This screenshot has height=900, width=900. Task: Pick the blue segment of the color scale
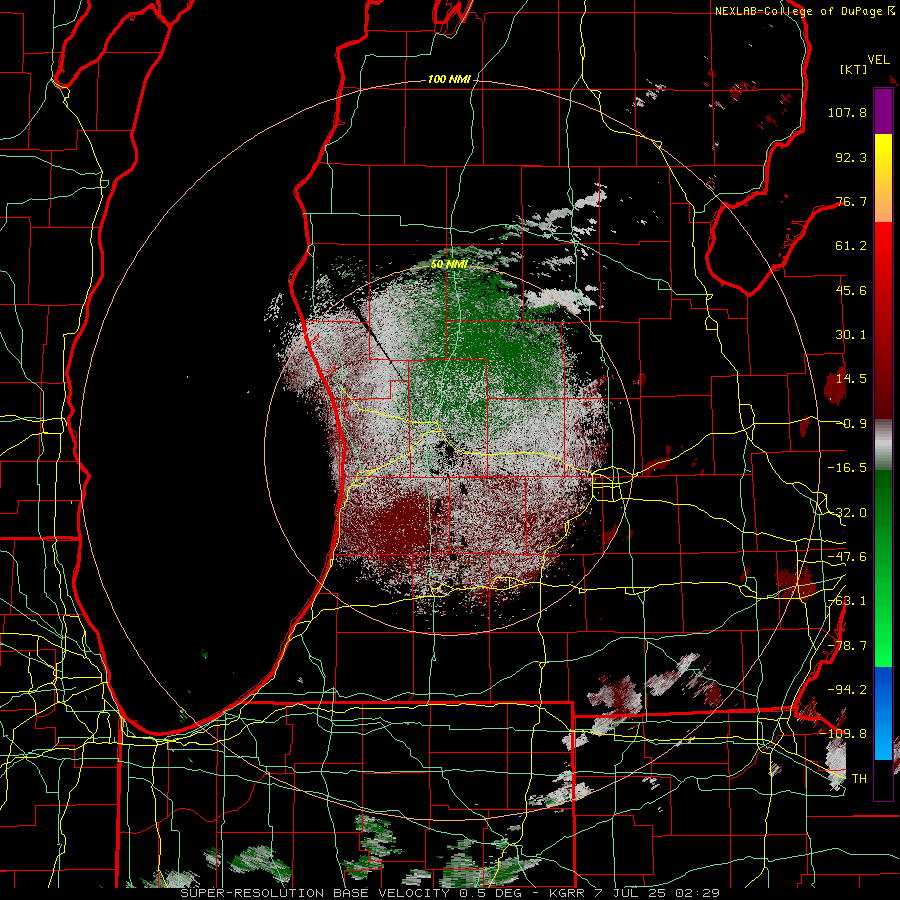click(883, 713)
